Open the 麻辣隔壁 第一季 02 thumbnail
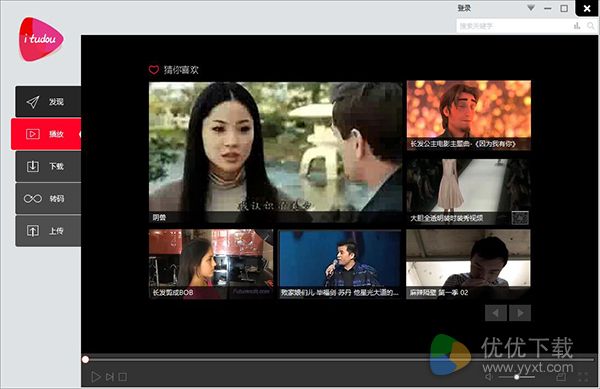 468,264
